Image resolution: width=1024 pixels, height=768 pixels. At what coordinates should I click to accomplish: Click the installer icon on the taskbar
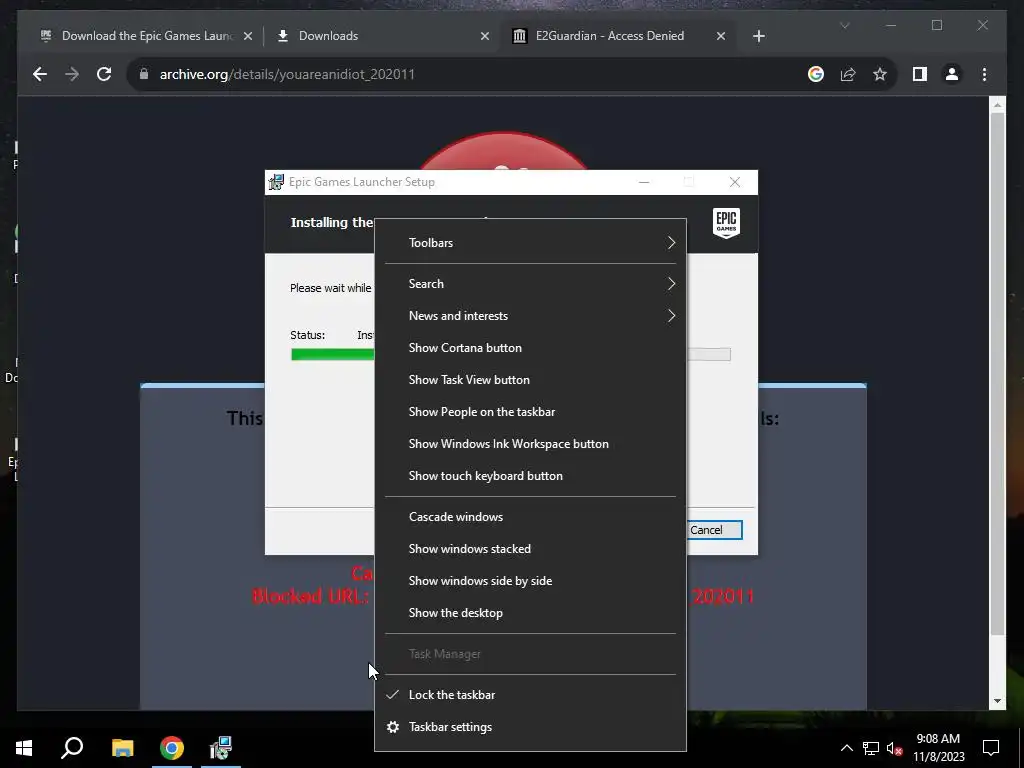[x=221, y=748]
